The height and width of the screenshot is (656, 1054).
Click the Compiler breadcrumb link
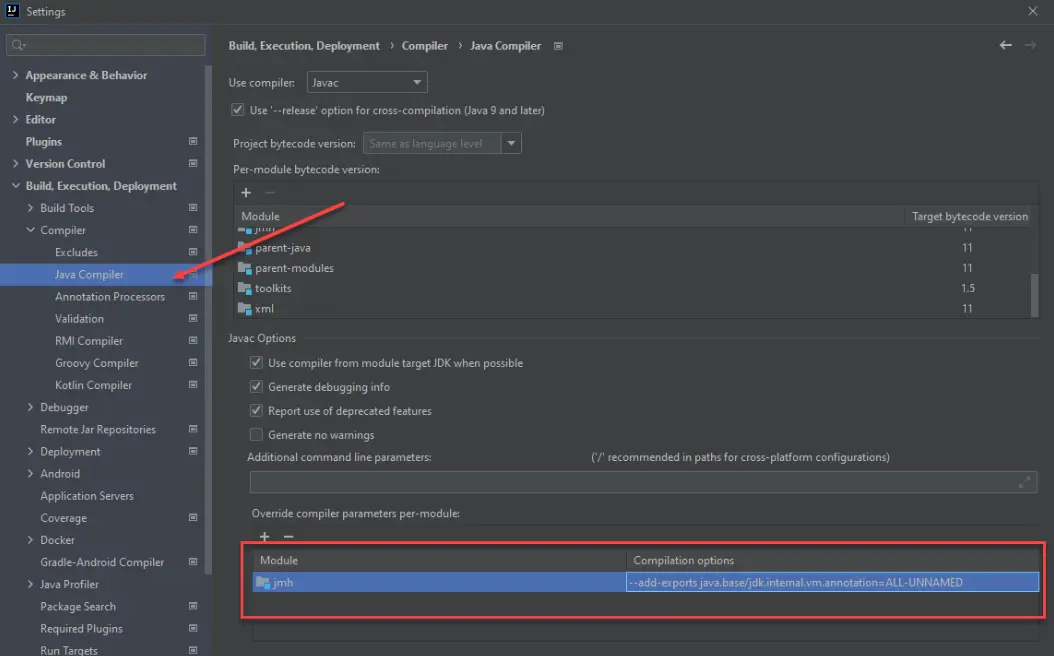pyautogui.click(x=425, y=46)
